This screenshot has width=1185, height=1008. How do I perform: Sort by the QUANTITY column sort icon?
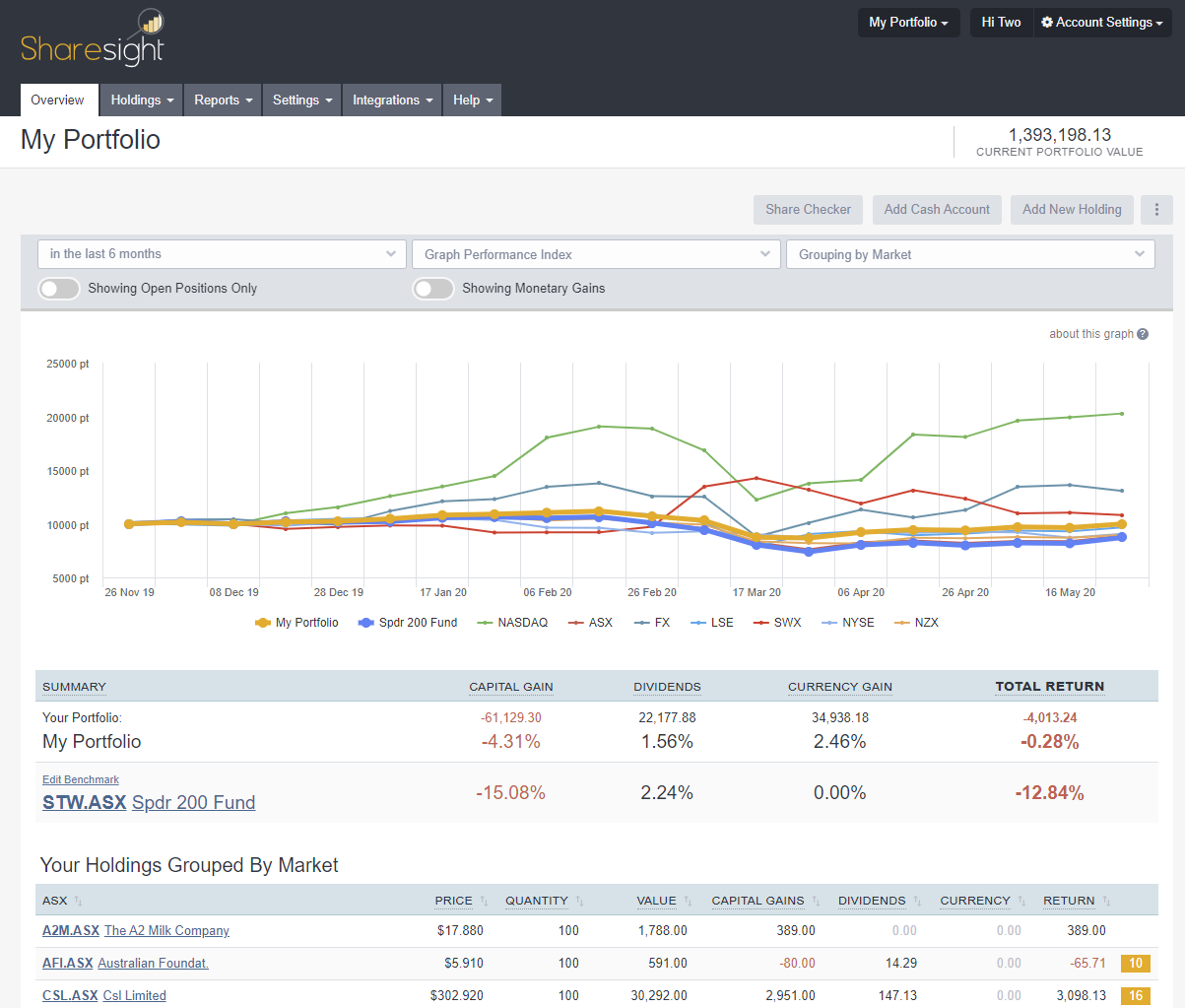coord(581,900)
